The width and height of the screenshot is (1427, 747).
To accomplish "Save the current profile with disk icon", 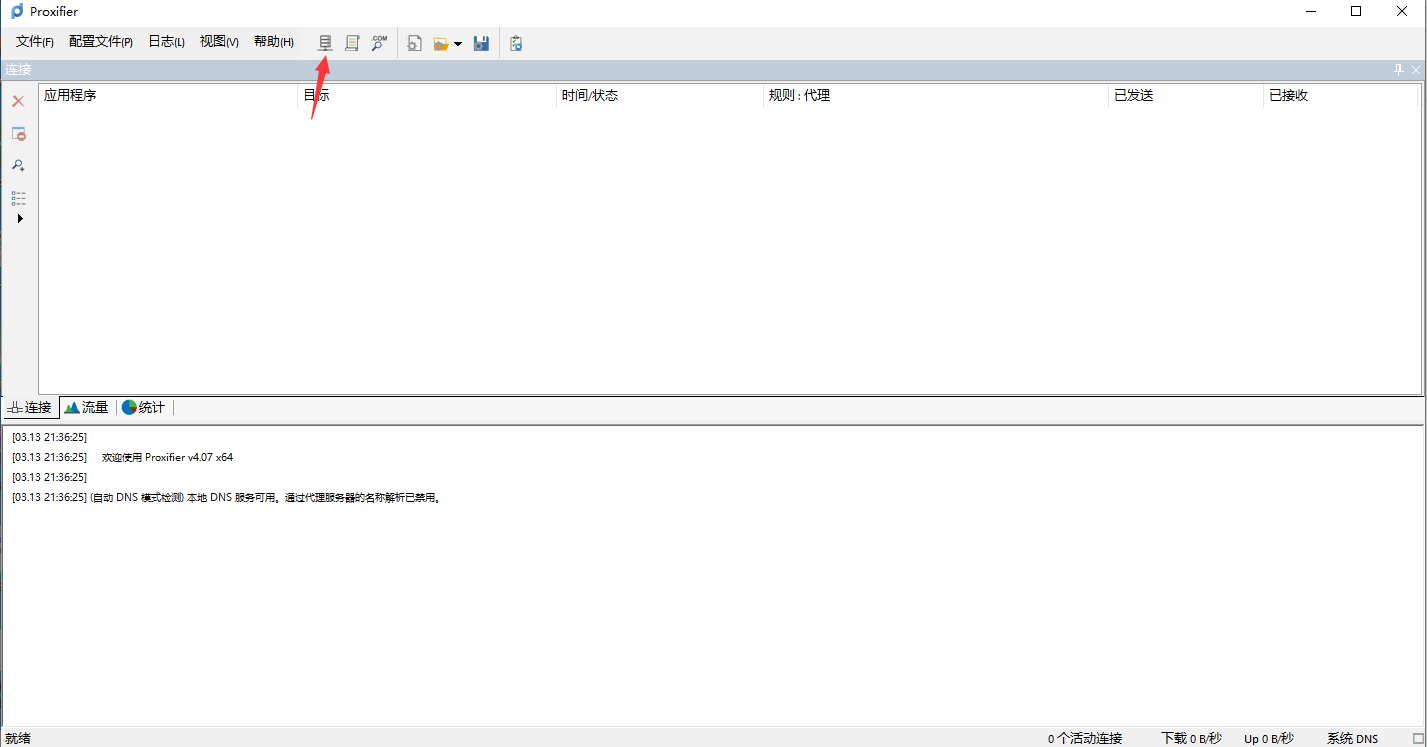I will coord(481,42).
